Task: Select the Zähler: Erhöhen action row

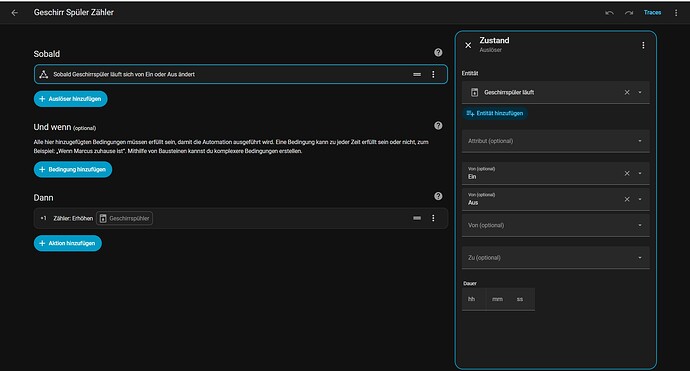Action: [x=240, y=218]
